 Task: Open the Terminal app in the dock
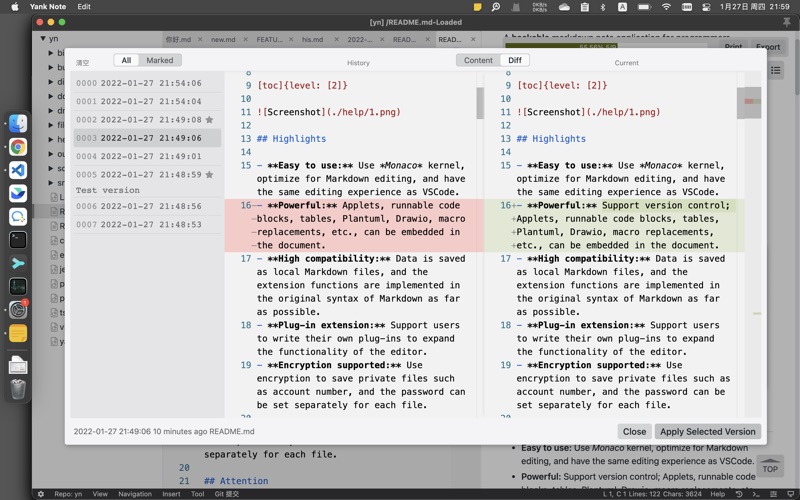[x=18, y=240]
